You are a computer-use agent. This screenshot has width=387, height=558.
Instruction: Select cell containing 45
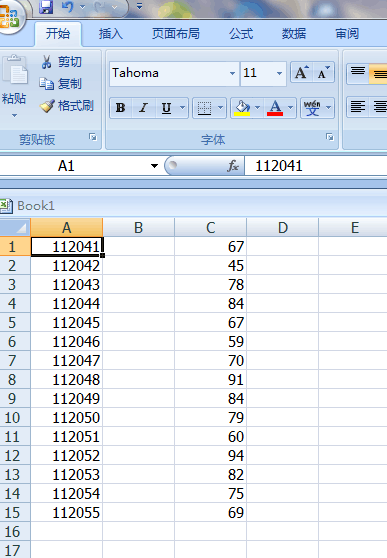click(210, 265)
